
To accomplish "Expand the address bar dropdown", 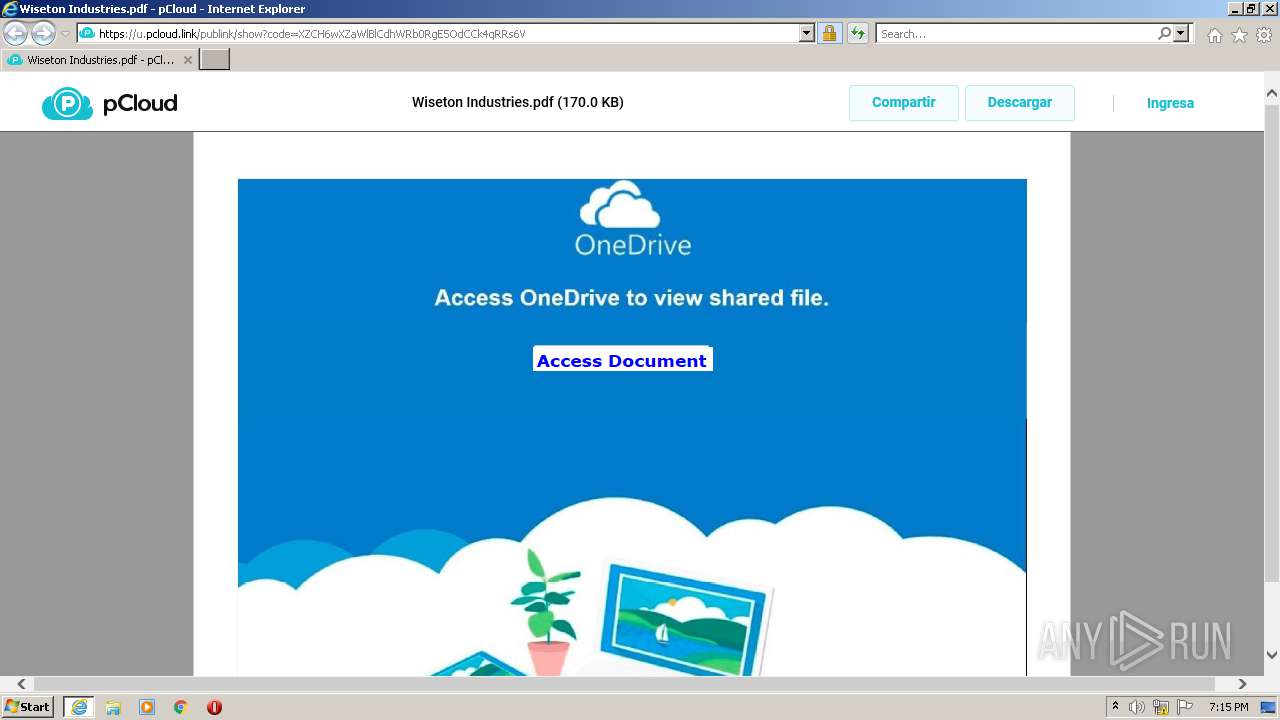I will click(x=807, y=34).
